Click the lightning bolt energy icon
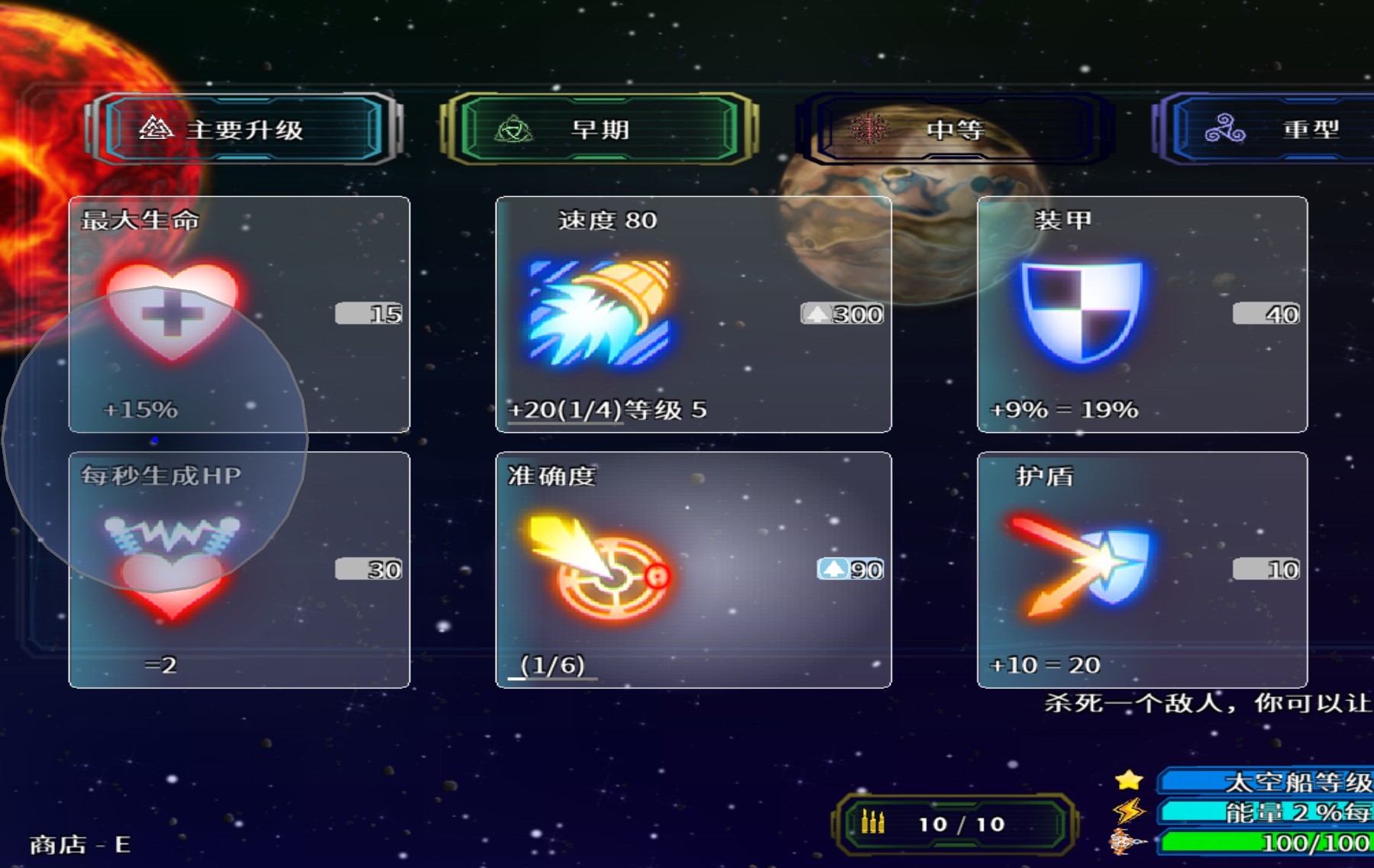 point(1129,811)
